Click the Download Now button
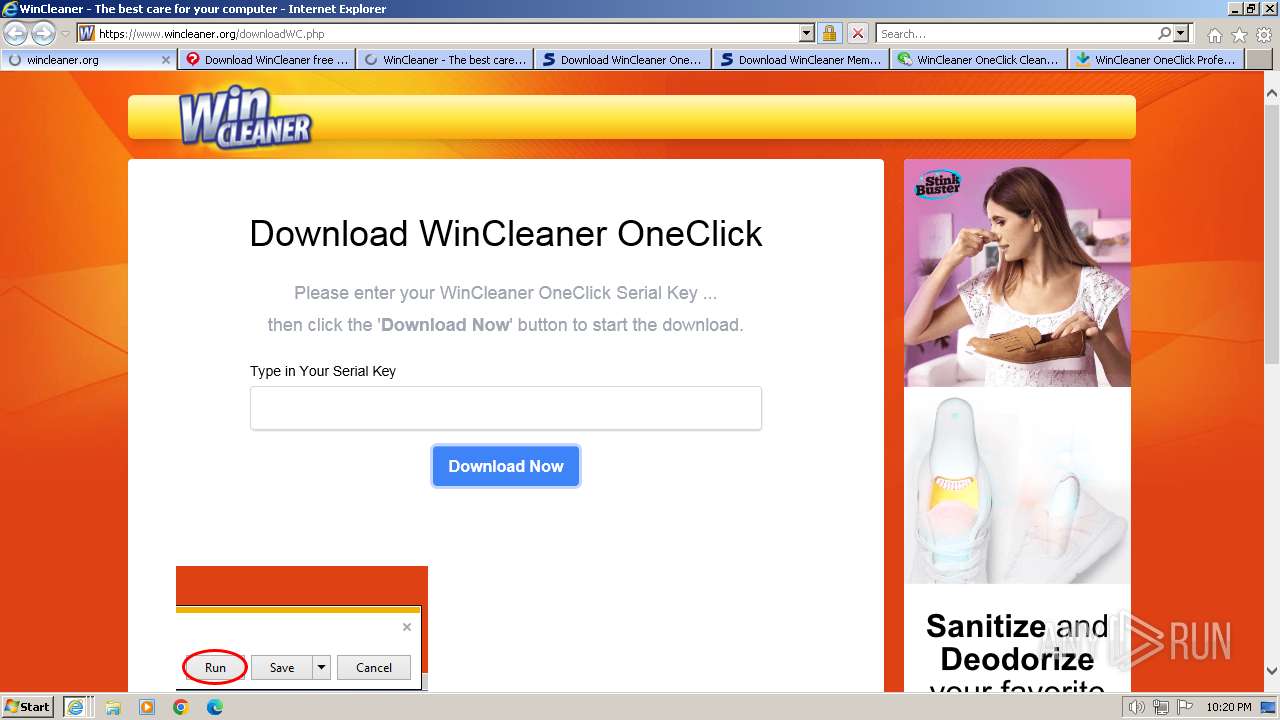The width and height of the screenshot is (1280, 720). coord(506,466)
